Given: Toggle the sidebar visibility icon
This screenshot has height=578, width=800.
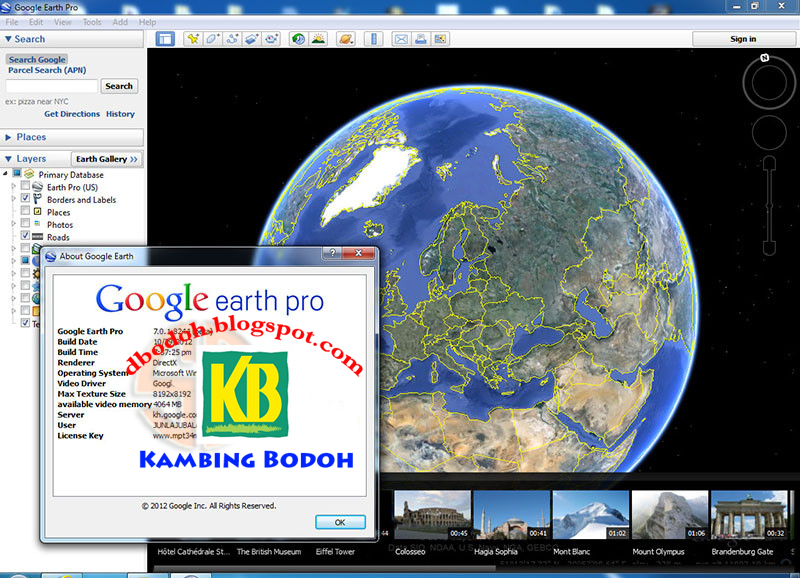Looking at the screenshot, I should (164, 39).
